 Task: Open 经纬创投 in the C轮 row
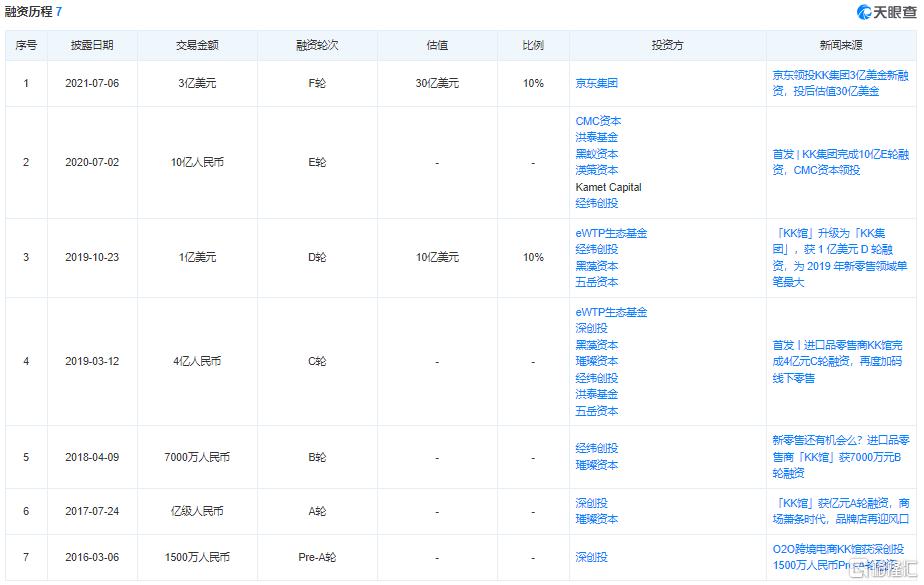(596, 378)
